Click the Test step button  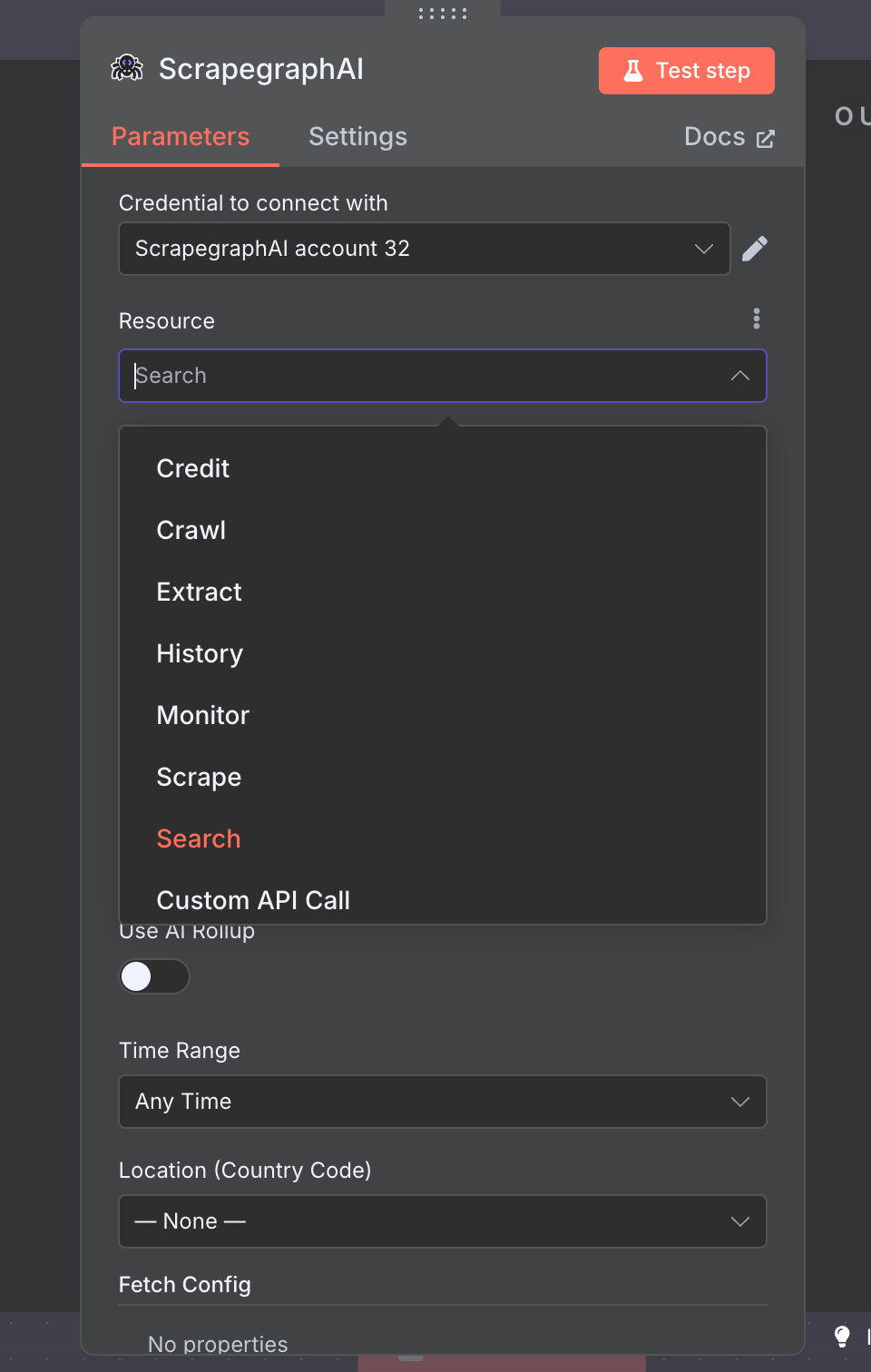click(x=686, y=71)
